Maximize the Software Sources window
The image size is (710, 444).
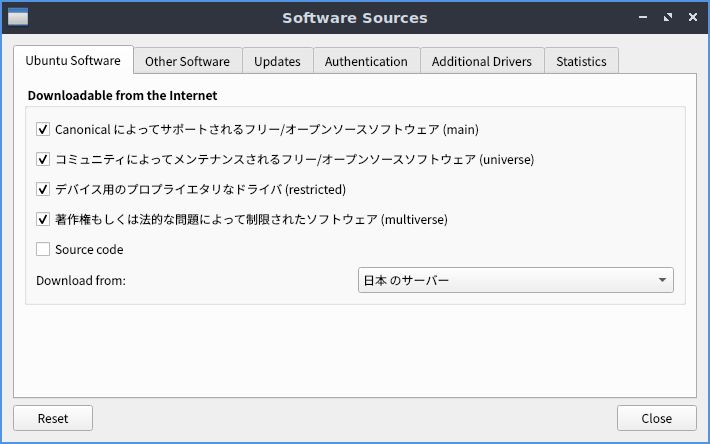pos(668,18)
